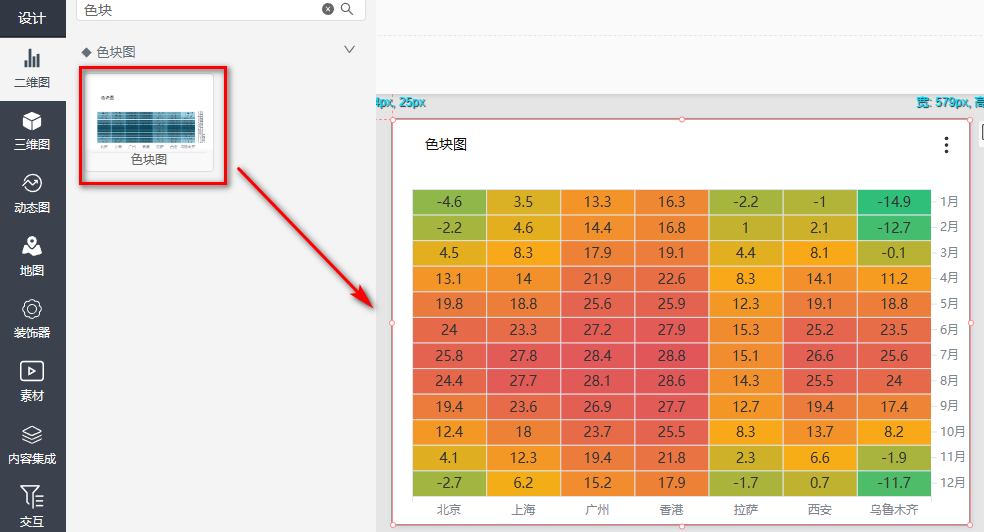Screen dimensions: 984x532
Task: Open the 装饰器 decorator panel
Action: click(x=32, y=318)
